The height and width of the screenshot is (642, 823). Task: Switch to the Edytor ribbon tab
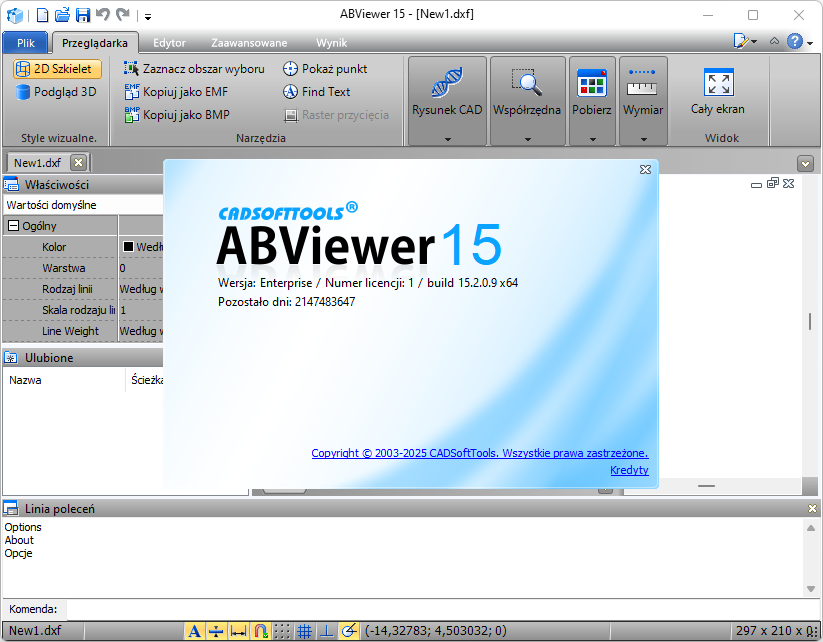point(169,43)
